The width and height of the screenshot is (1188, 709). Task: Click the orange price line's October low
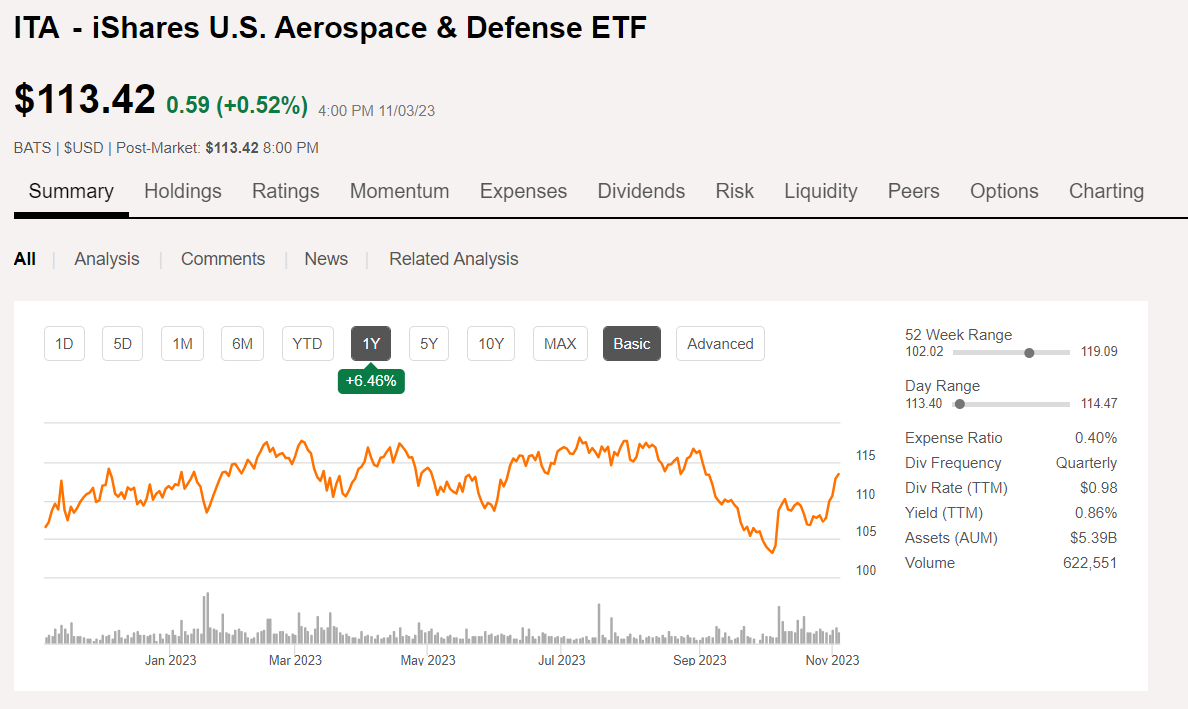pos(773,551)
